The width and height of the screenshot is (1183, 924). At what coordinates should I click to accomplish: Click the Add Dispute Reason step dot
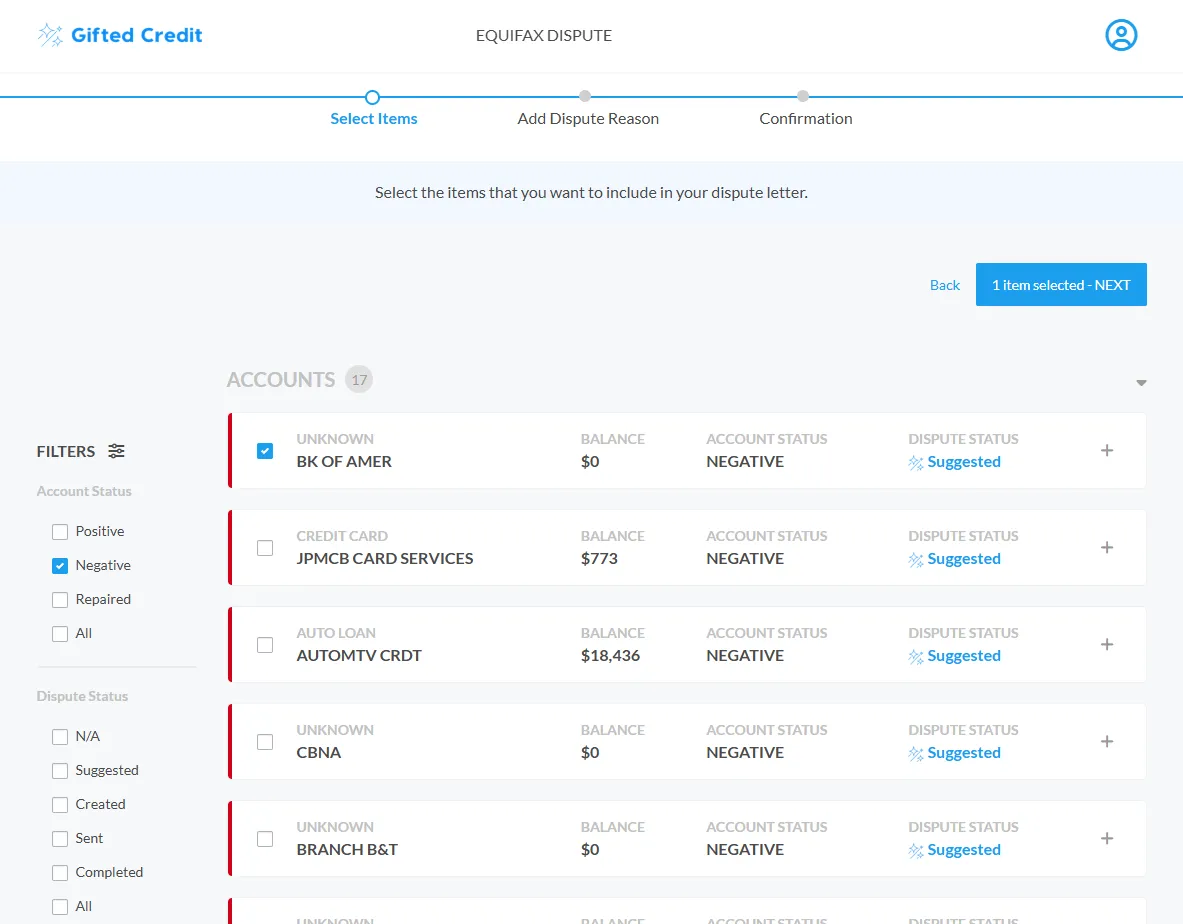(585, 96)
